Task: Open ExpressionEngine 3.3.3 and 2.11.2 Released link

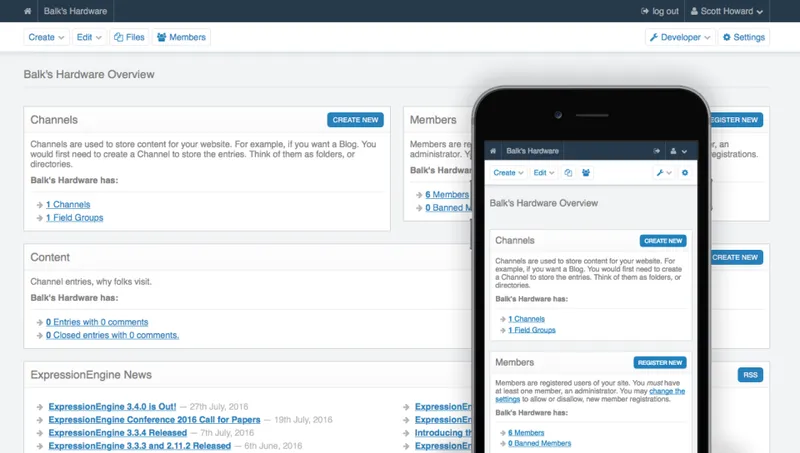Action: (x=139, y=446)
